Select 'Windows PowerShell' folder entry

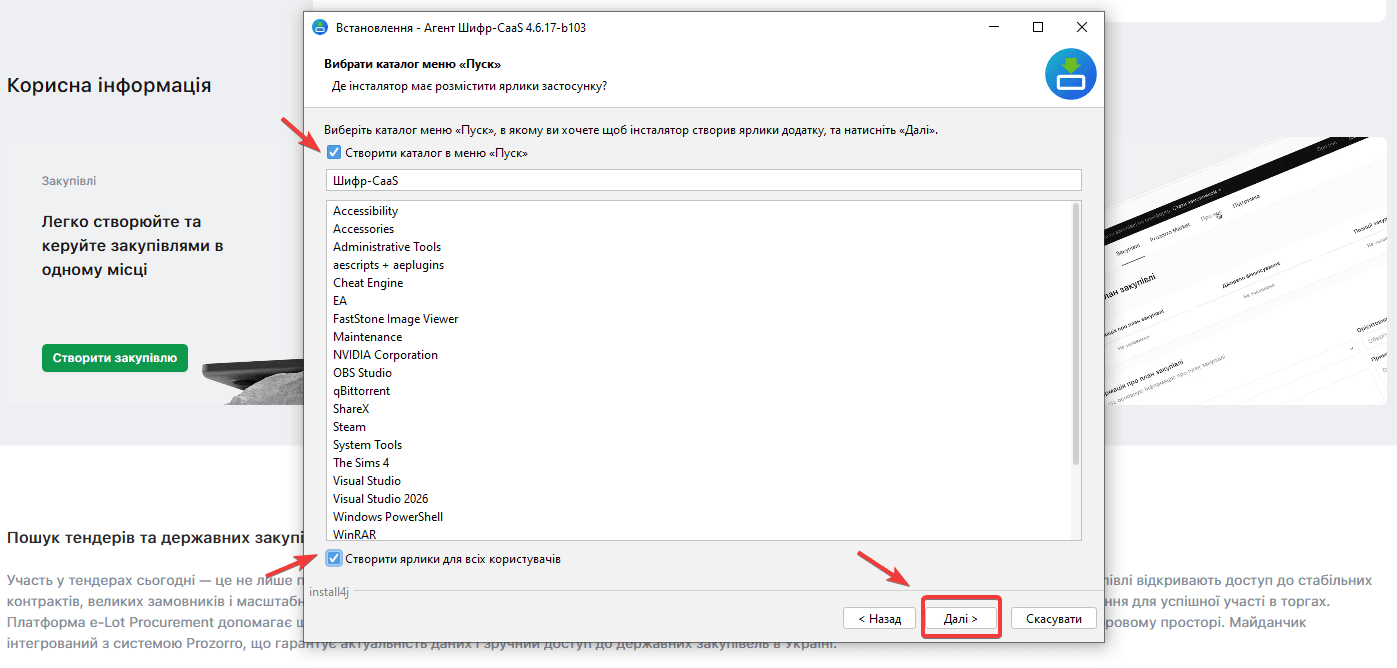pos(388,517)
